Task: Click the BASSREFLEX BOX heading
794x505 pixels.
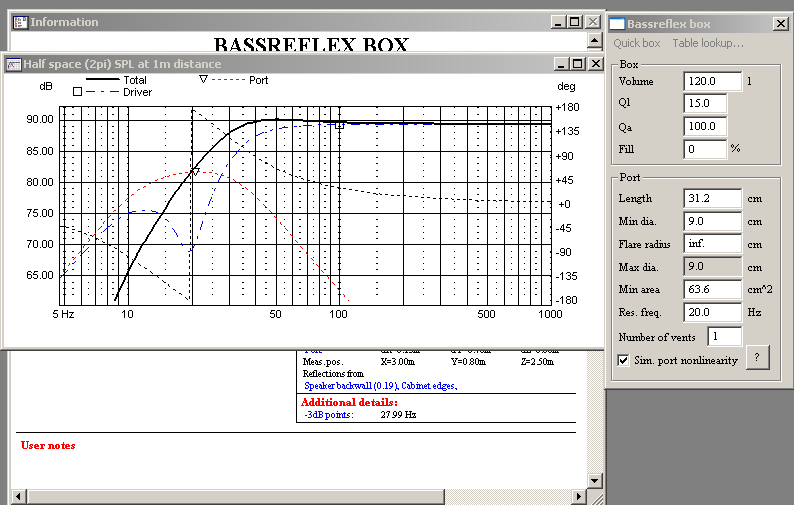Action: click(311, 44)
